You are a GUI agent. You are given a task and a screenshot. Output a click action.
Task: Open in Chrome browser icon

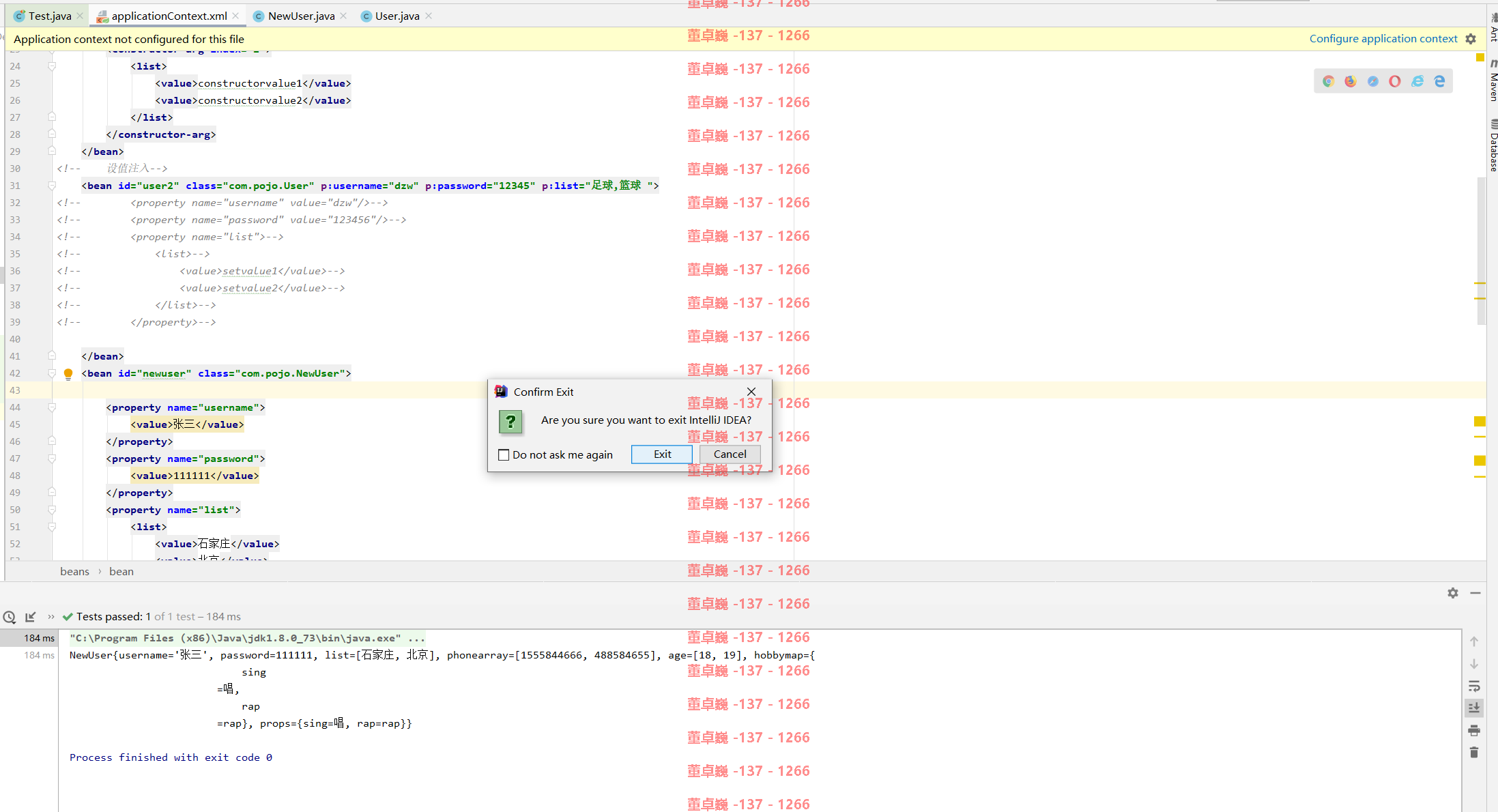click(x=1328, y=81)
